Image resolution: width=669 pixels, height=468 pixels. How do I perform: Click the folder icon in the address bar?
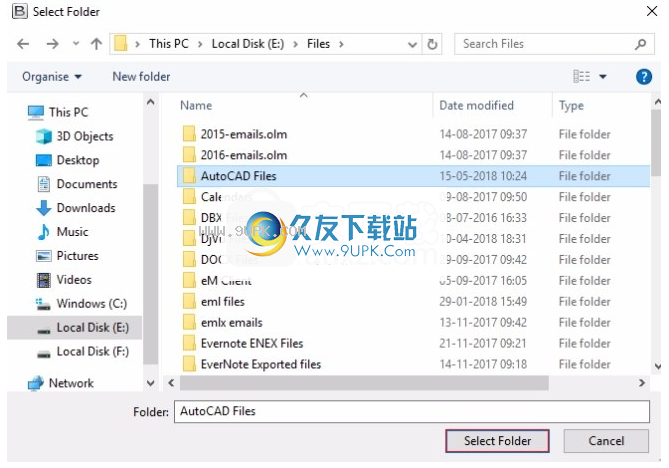(121, 44)
